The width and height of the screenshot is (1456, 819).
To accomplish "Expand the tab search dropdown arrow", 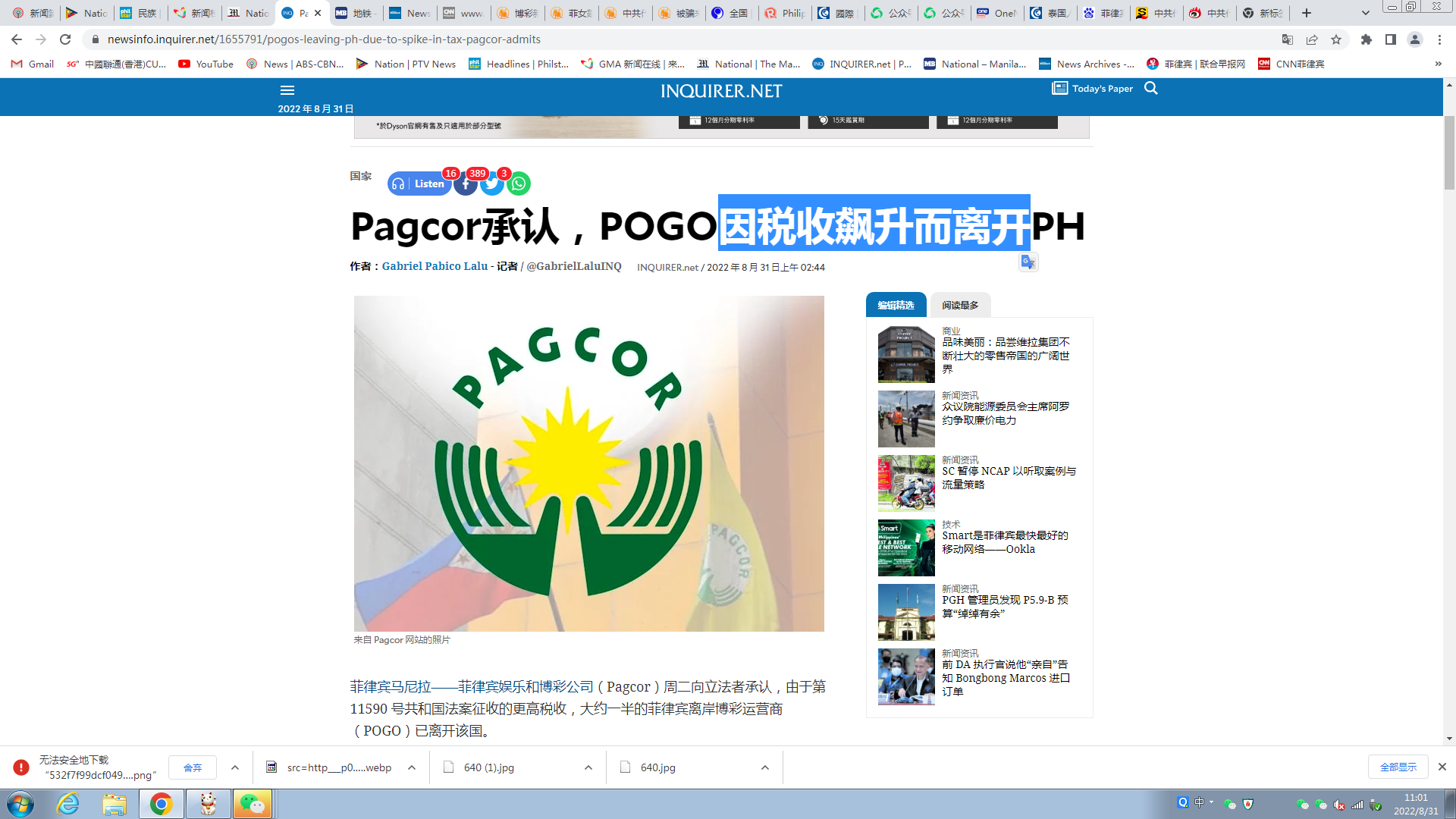I will pyautogui.click(x=1366, y=13).
